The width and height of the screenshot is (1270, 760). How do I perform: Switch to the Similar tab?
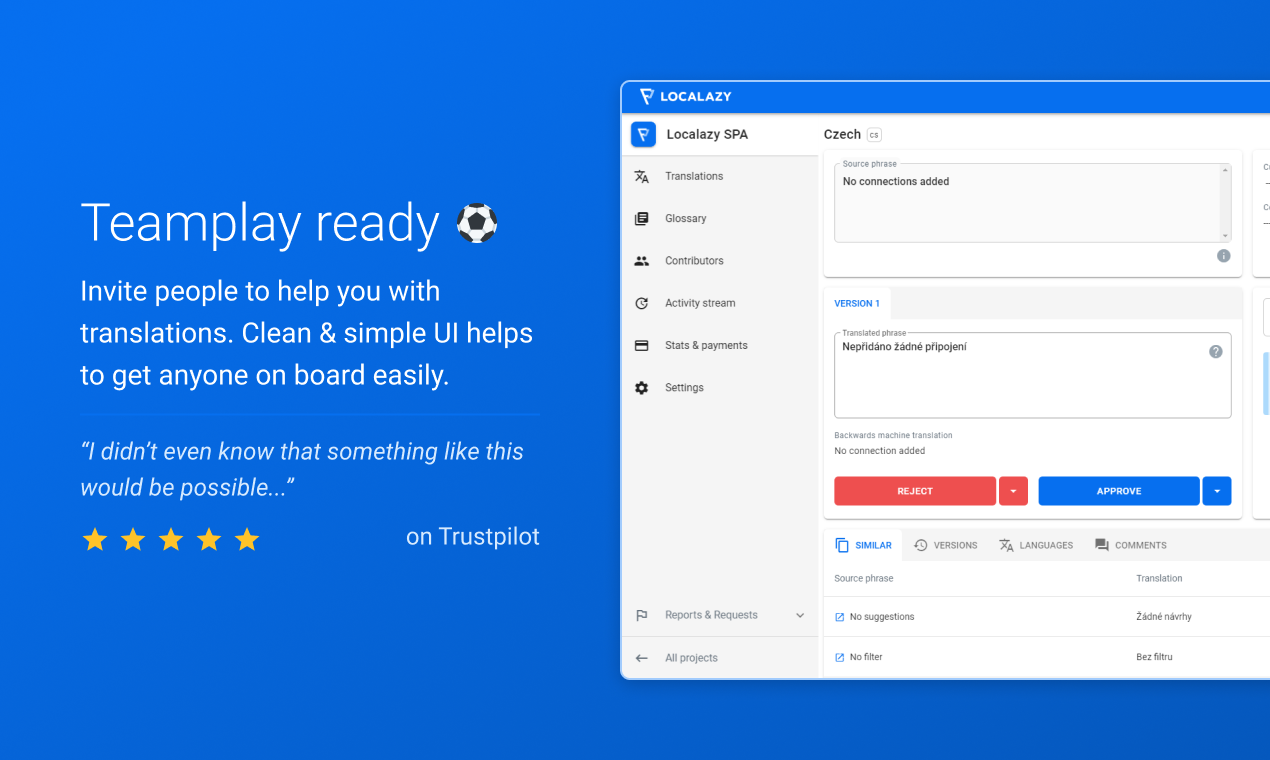863,545
